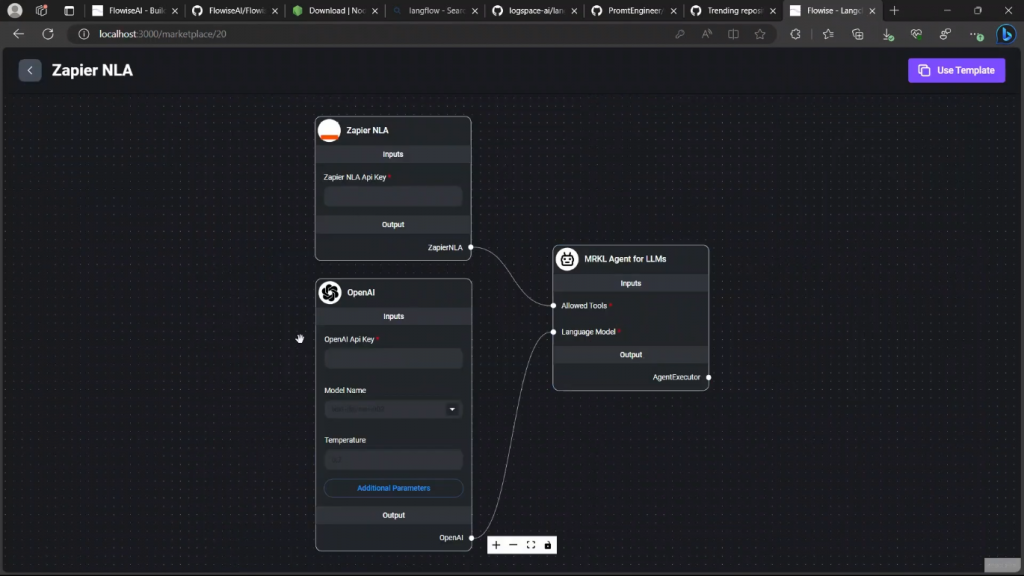Zoom out with the canvas minus control
Screen dimensions: 1024x576
click(x=513, y=545)
